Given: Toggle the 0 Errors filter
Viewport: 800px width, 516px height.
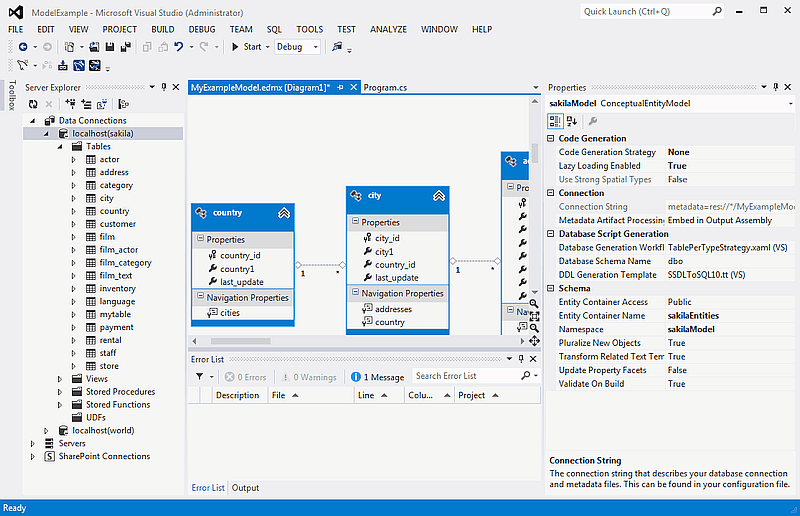Looking at the screenshot, I should 245,377.
